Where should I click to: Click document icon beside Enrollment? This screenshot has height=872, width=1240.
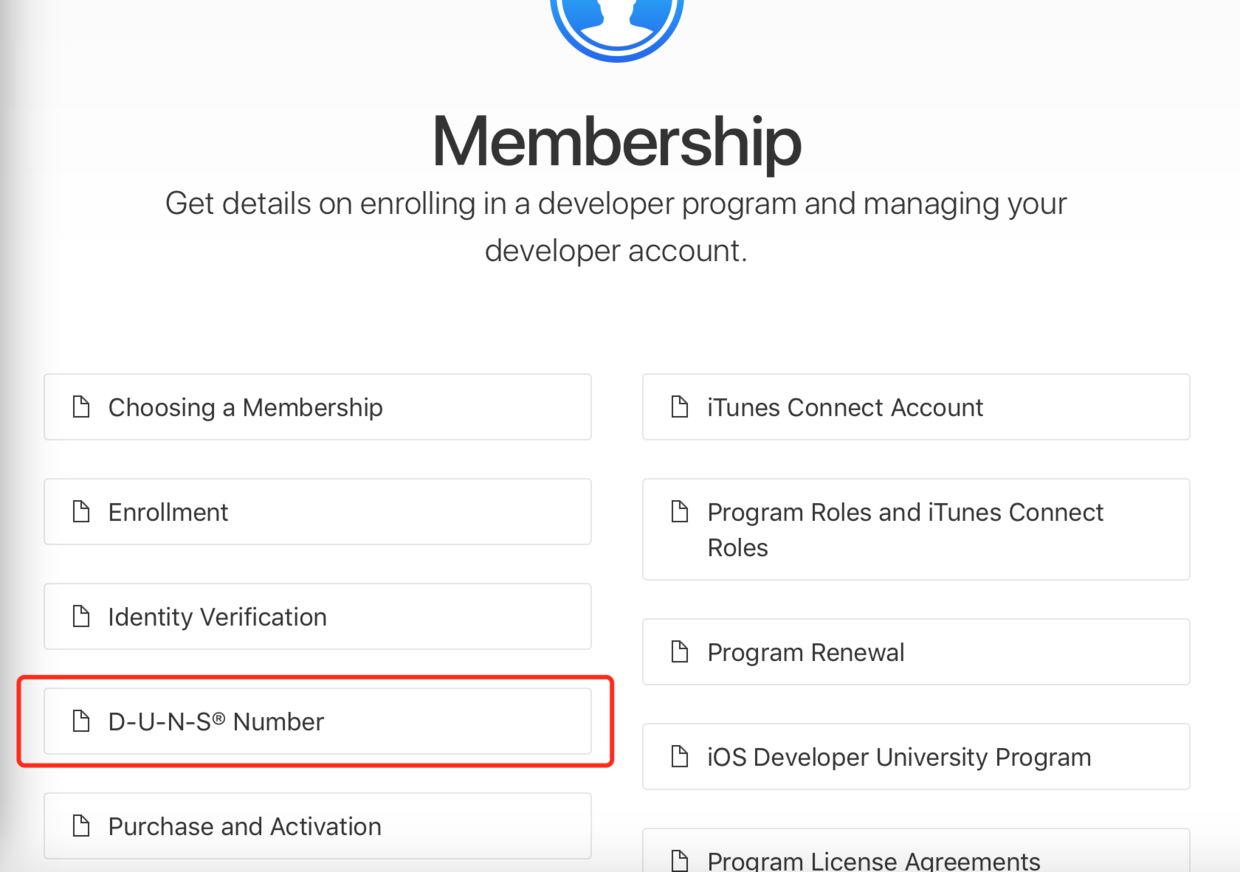pos(81,512)
